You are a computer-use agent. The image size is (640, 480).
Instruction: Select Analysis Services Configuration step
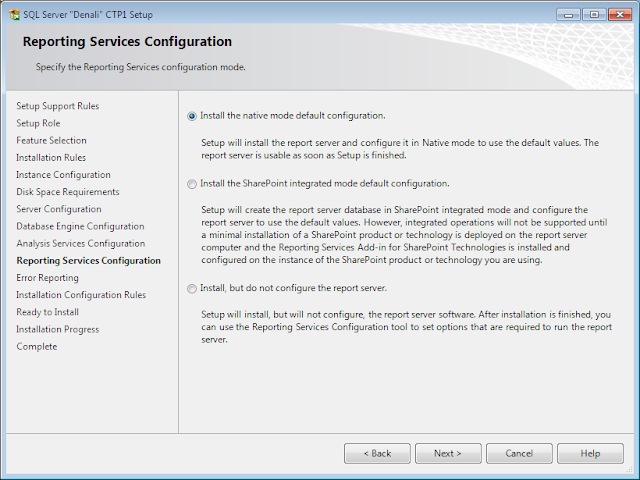(x=81, y=243)
